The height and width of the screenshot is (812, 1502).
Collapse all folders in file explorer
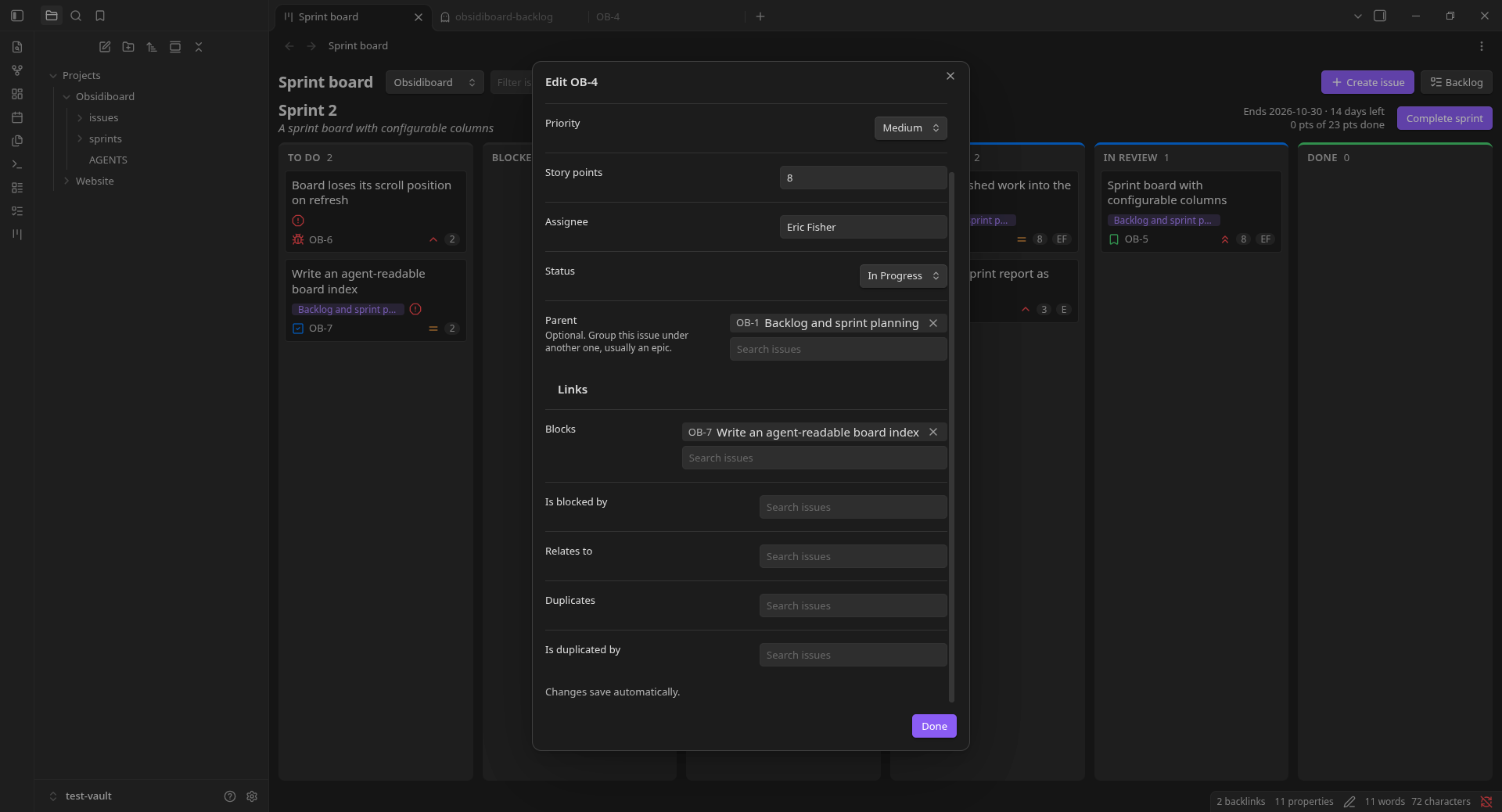tap(199, 47)
